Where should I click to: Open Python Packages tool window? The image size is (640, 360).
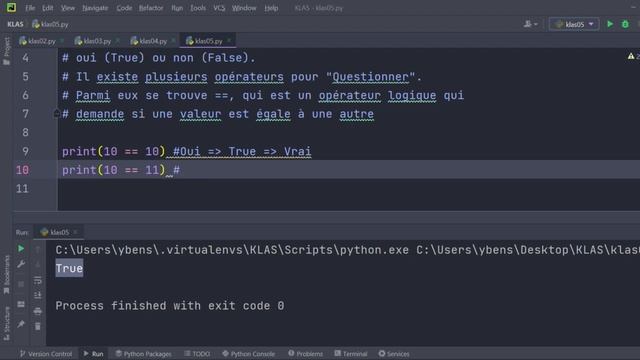143,353
